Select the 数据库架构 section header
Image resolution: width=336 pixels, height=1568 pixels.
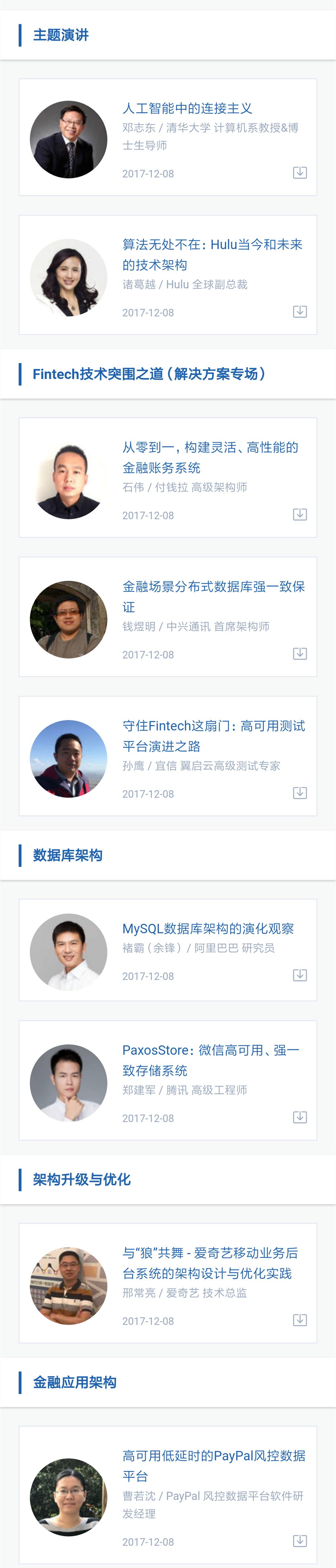click(68, 855)
